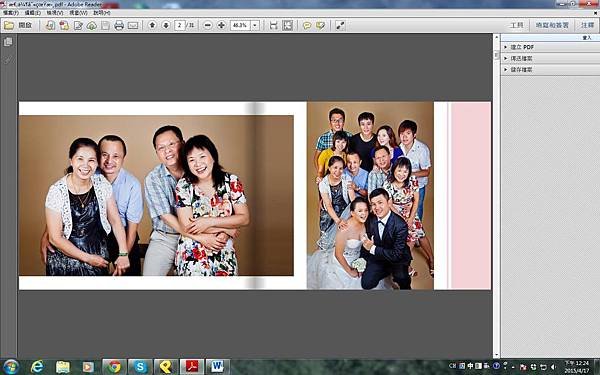Viewport: 600px width, 375px height.
Task: Open the Window (視窗) menu
Action: click(x=78, y=13)
